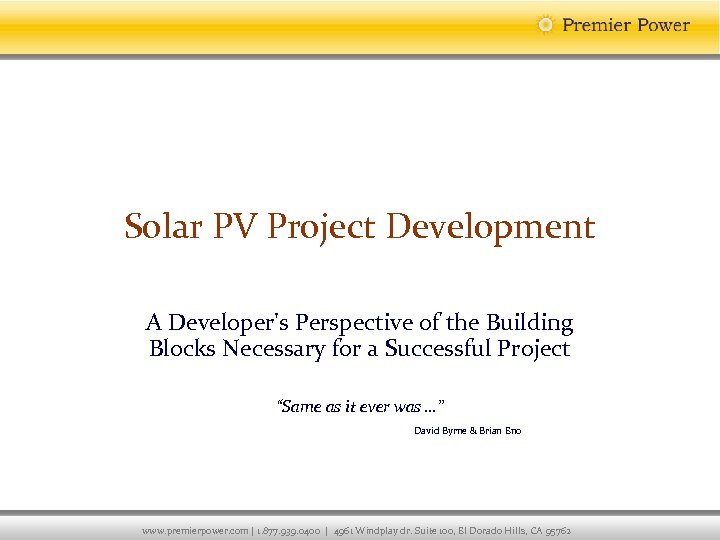Click the quote "Same as it ever was ..."

coord(360,406)
